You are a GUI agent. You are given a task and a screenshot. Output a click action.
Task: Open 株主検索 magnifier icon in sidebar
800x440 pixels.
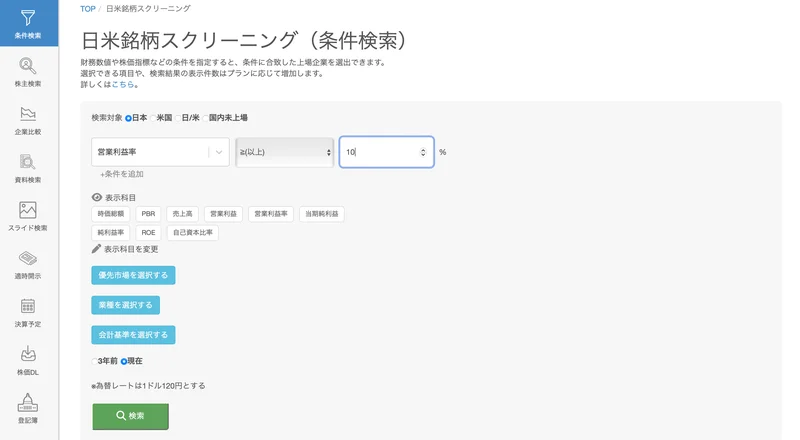tap(28, 66)
